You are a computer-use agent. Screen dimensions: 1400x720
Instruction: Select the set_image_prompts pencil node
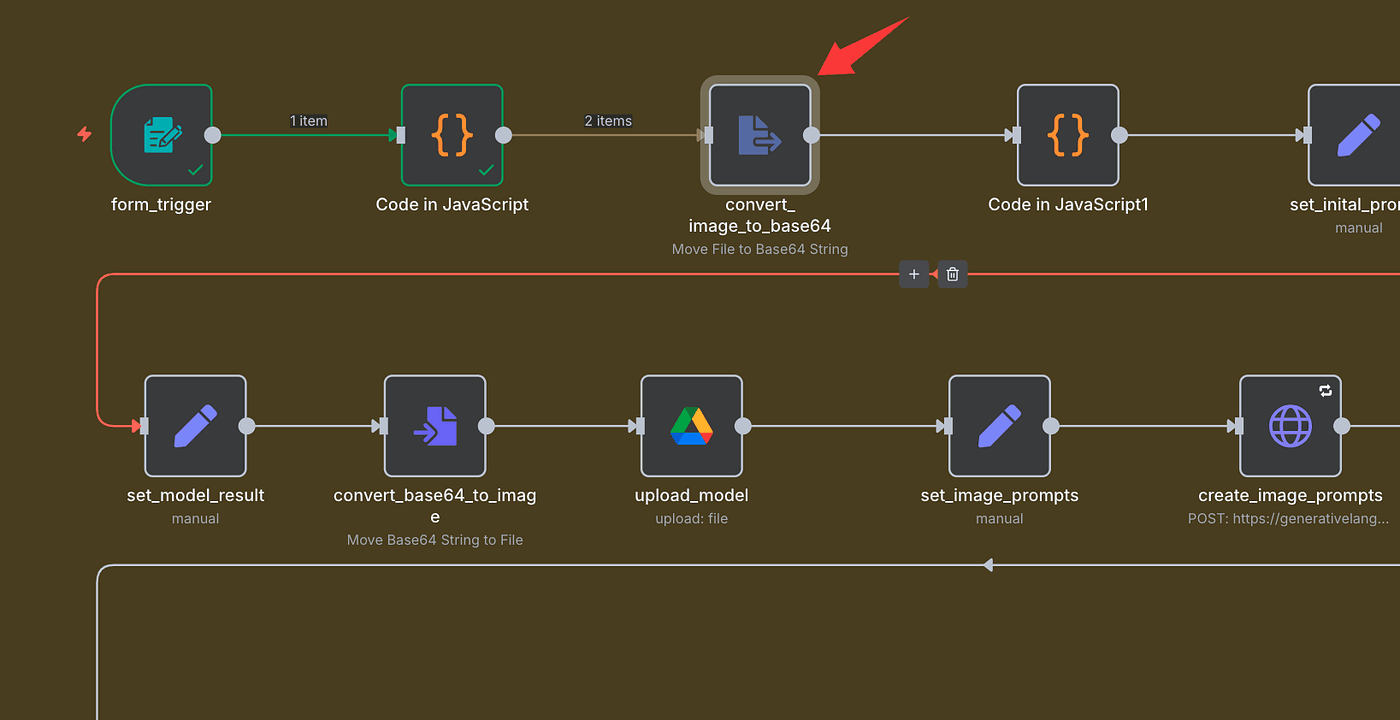point(999,426)
